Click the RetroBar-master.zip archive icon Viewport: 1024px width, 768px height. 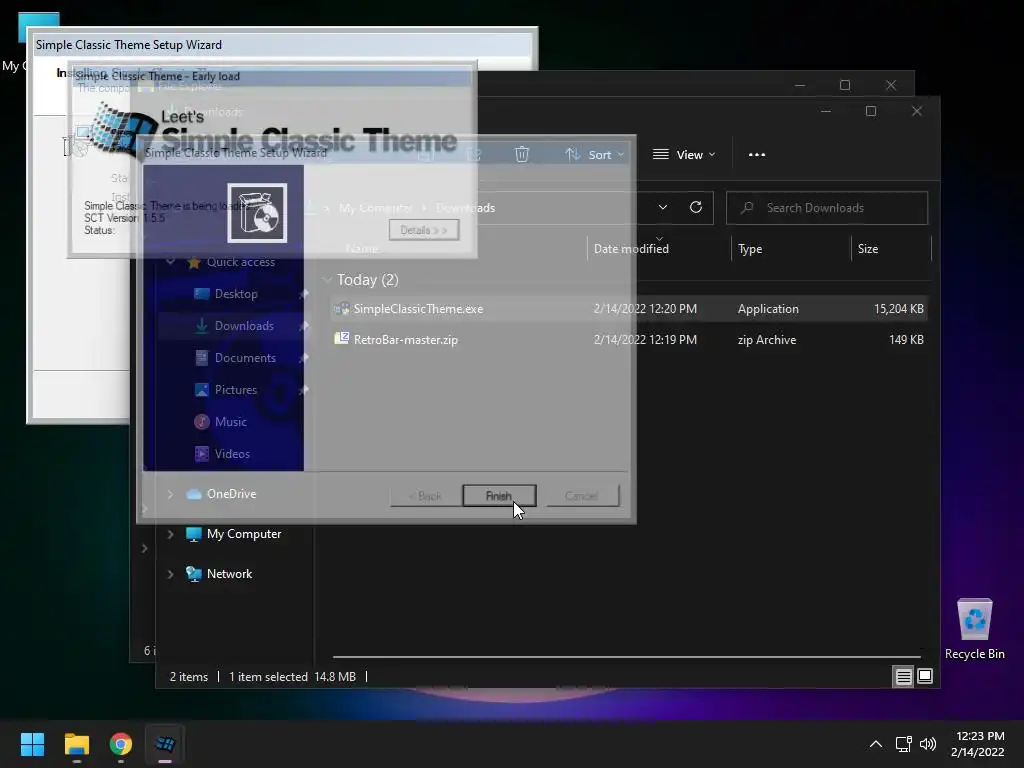click(342, 338)
